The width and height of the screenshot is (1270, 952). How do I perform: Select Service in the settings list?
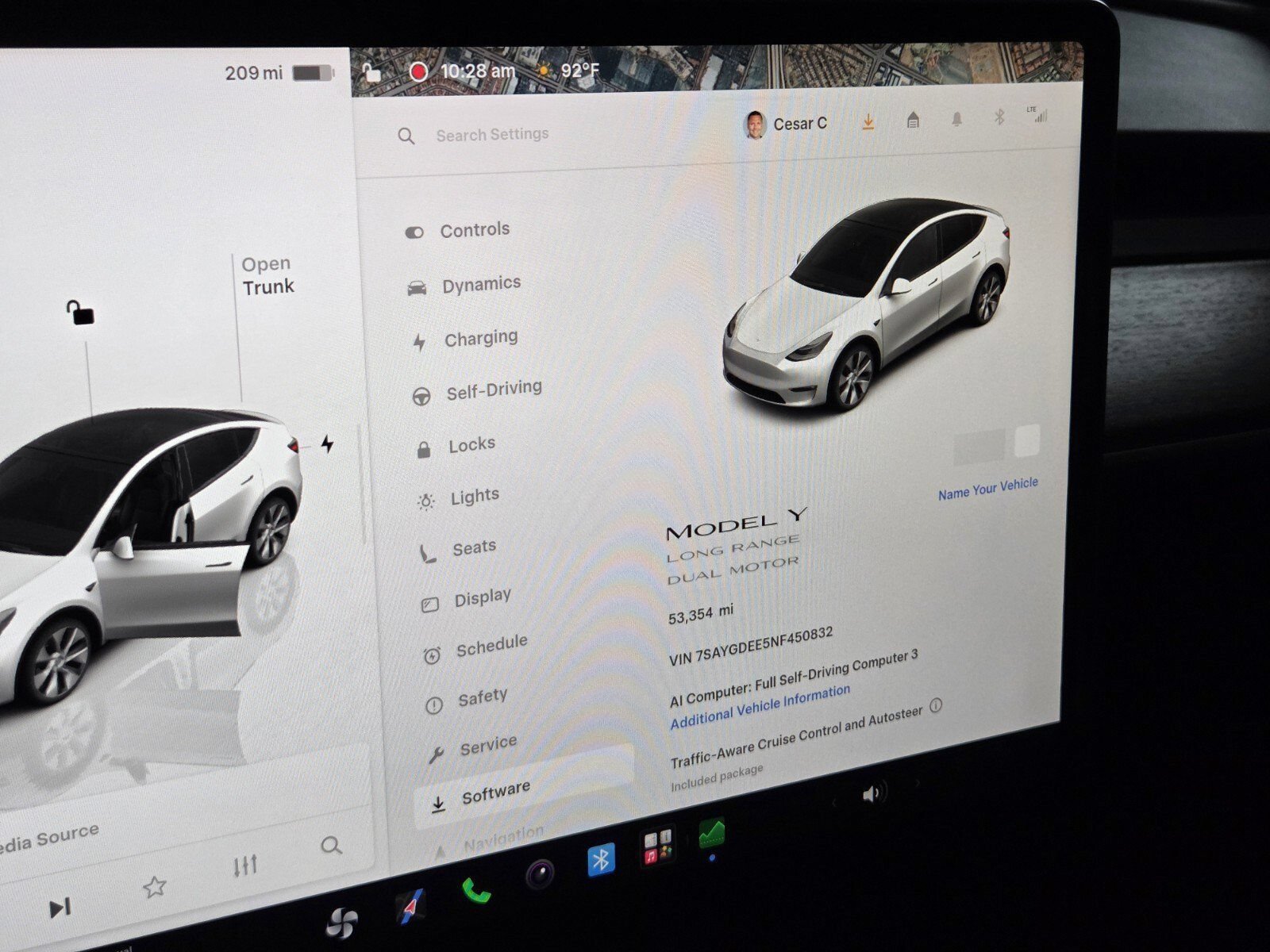tap(472, 747)
